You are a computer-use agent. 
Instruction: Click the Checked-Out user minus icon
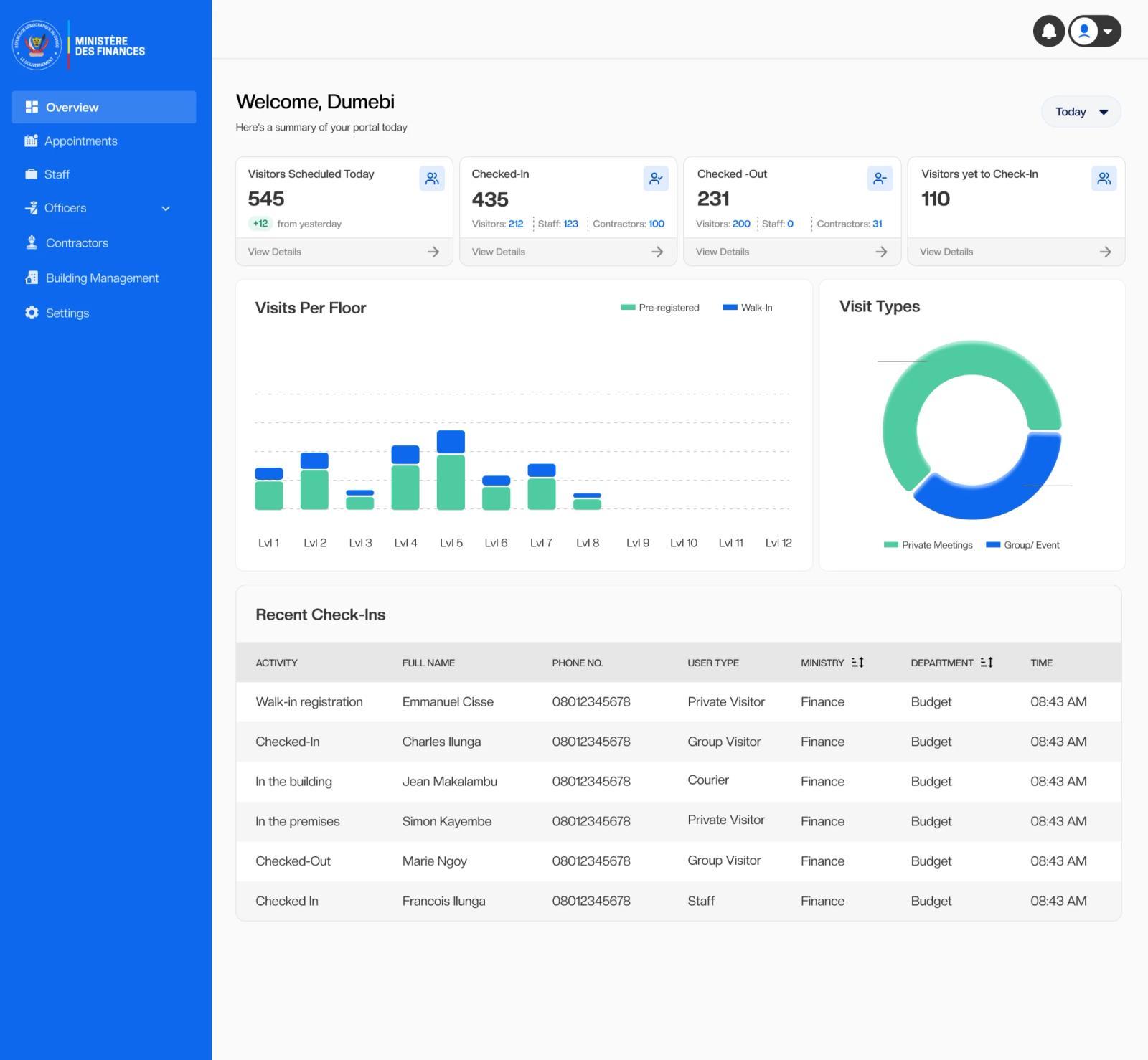pos(880,179)
